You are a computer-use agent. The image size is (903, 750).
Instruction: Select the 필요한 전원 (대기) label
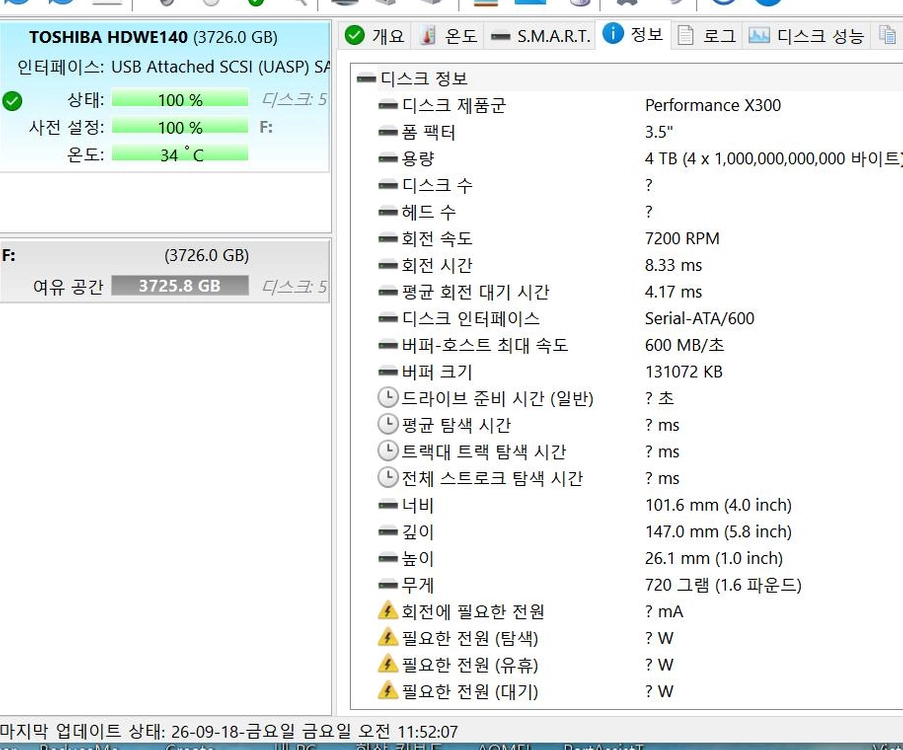pos(470,691)
